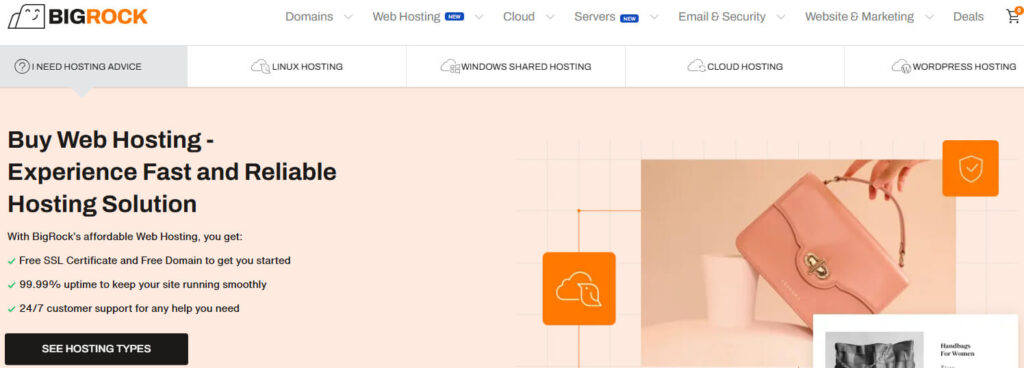The image size is (1024, 368).
Task: Click the Linux Hosting cloud icon
Action: 261,67
